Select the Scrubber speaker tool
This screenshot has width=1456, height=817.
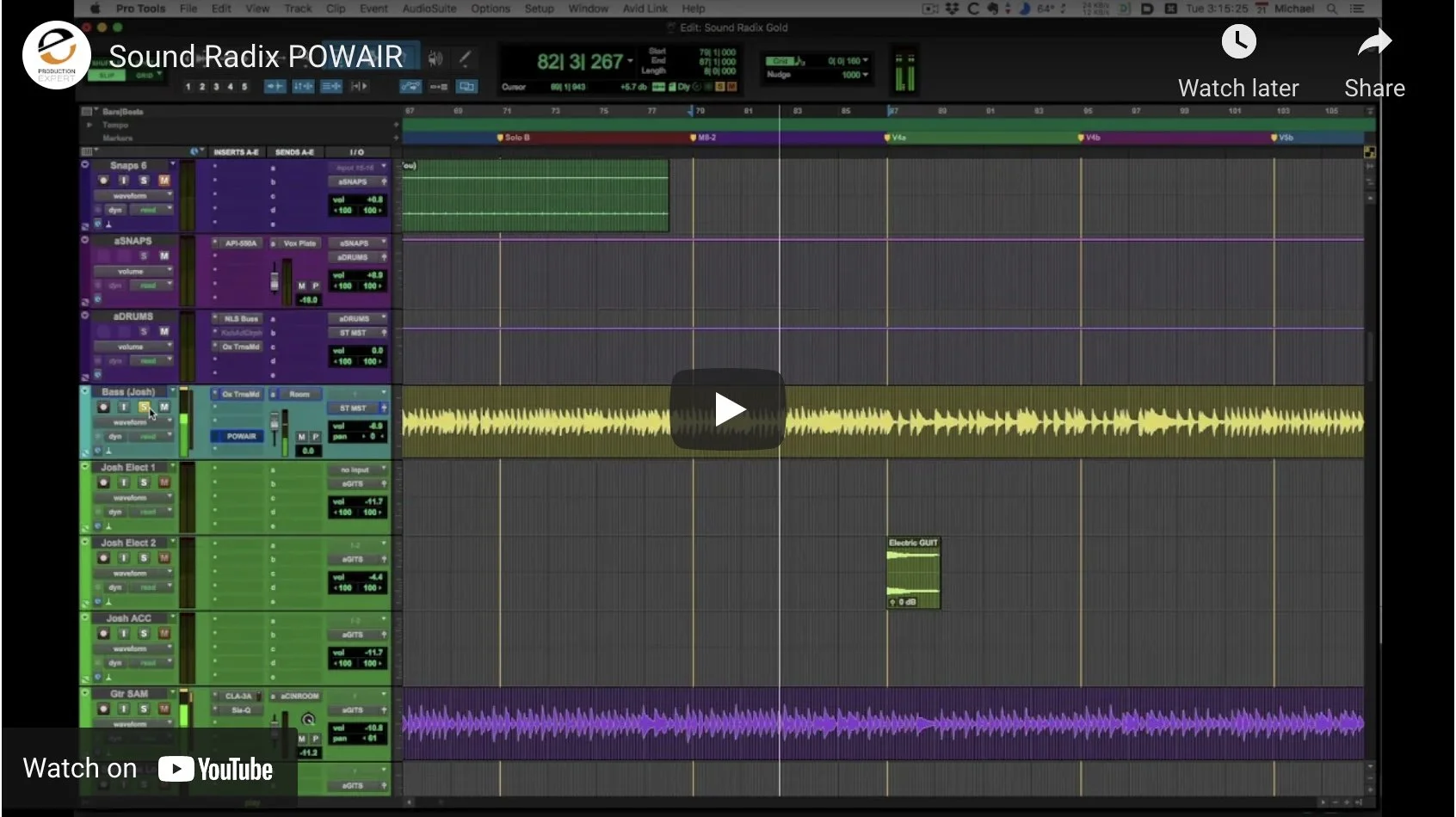(x=435, y=58)
